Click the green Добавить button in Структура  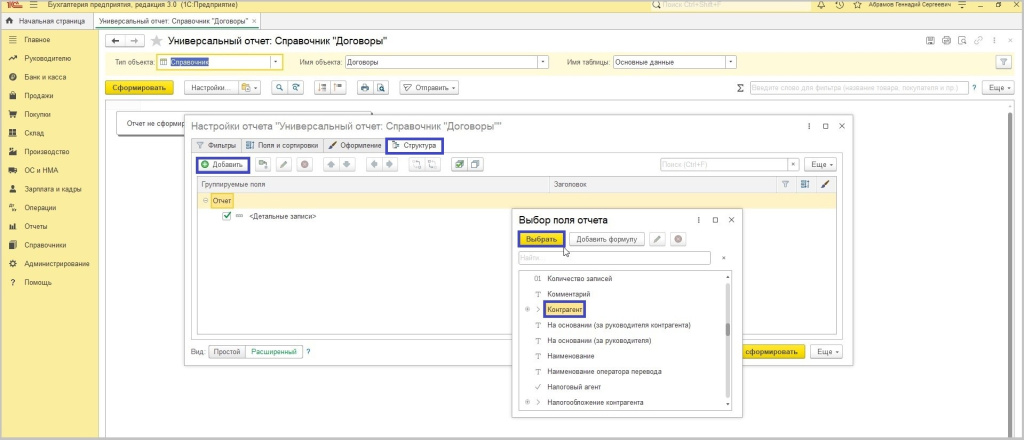[222, 164]
